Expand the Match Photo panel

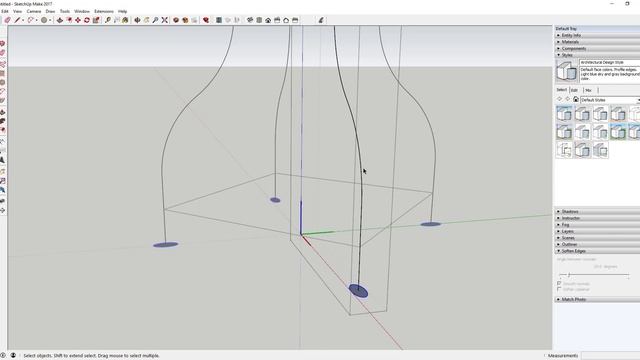tap(597, 299)
